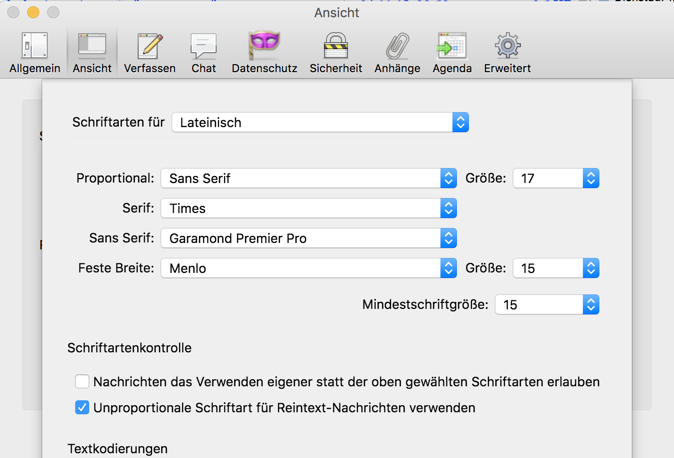The image size is (674, 458).
Task: Show the Anhänge paperclip pane
Action: tap(397, 52)
